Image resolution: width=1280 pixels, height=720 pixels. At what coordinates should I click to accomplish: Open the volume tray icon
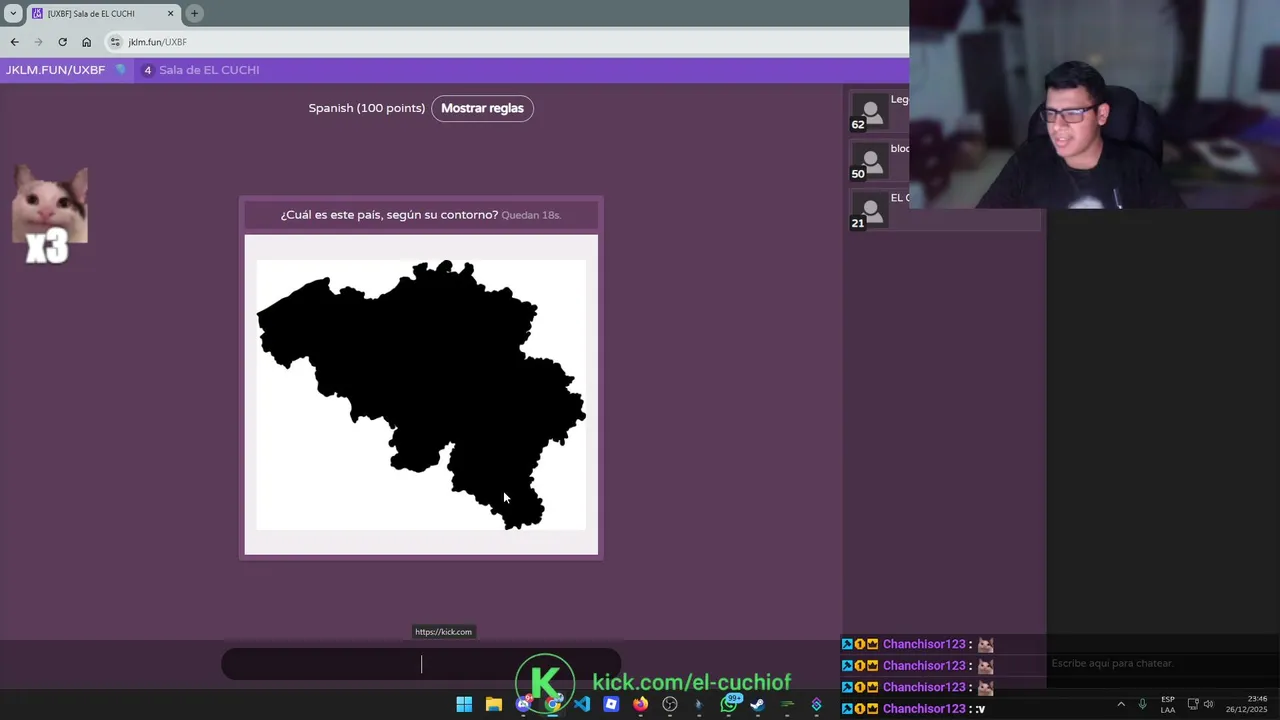pos(1209,704)
